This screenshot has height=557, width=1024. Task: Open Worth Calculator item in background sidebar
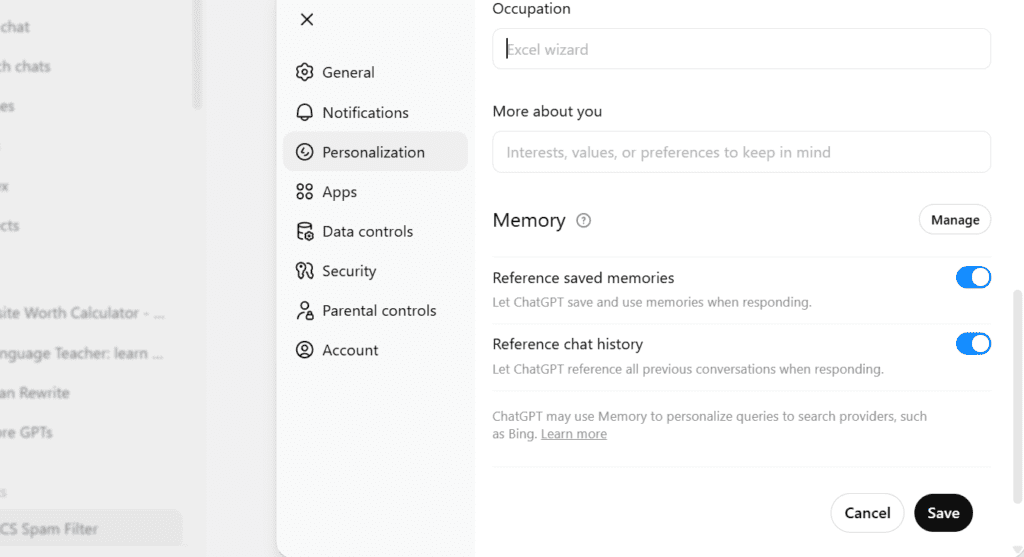coord(82,313)
